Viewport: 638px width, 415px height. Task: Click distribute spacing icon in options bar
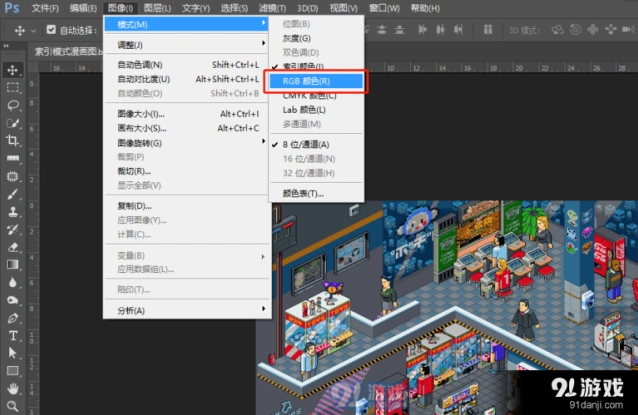[488, 30]
